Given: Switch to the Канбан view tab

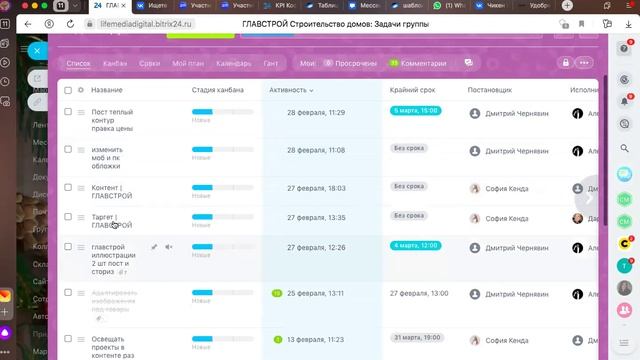Looking at the screenshot, I should 115,63.
